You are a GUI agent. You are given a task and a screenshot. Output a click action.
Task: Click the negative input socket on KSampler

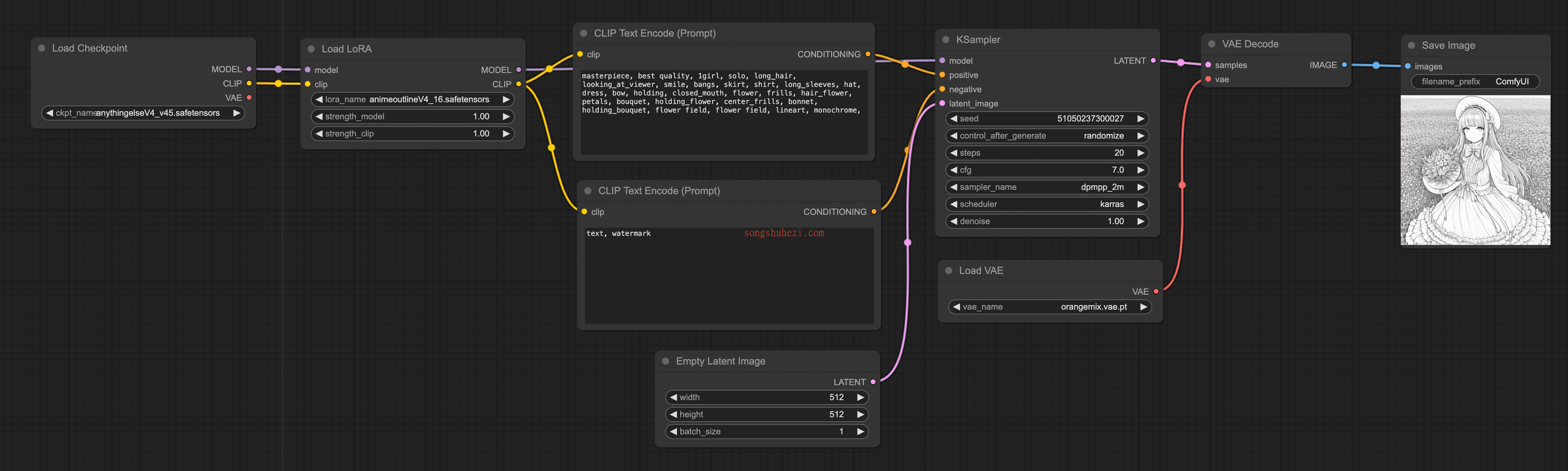coord(942,89)
